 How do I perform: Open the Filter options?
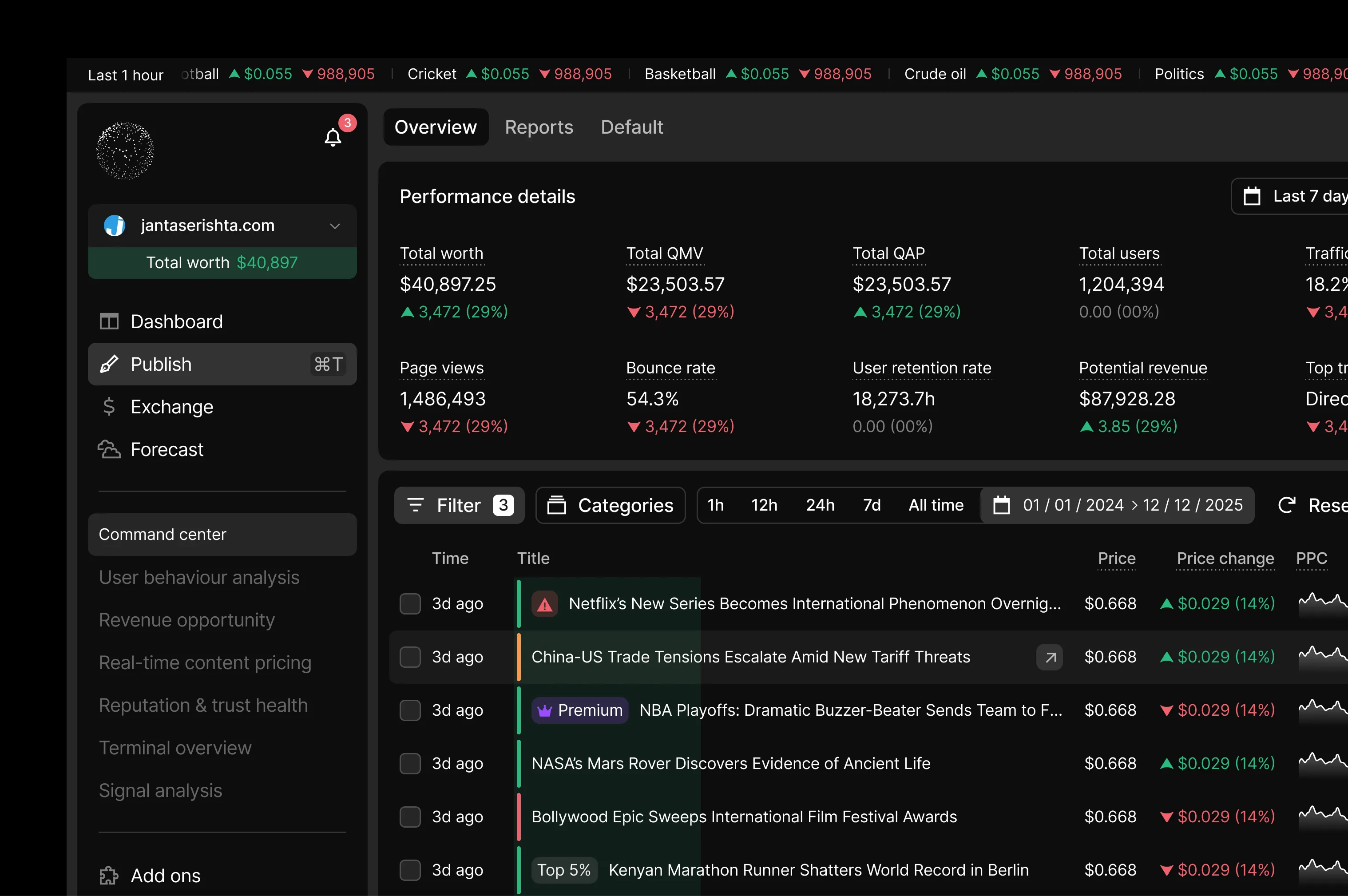coord(460,505)
